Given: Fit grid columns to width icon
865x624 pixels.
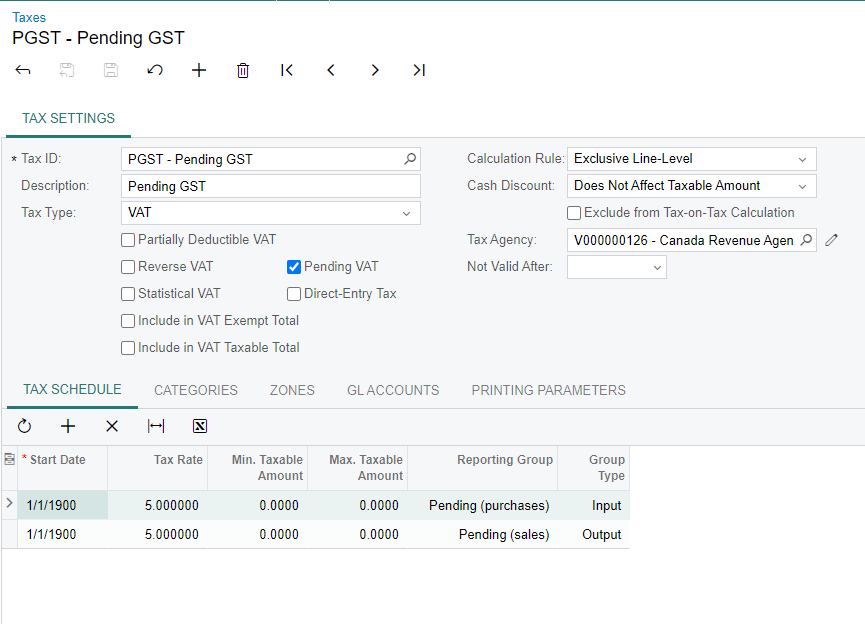Looking at the screenshot, I should tap(156, 426).
